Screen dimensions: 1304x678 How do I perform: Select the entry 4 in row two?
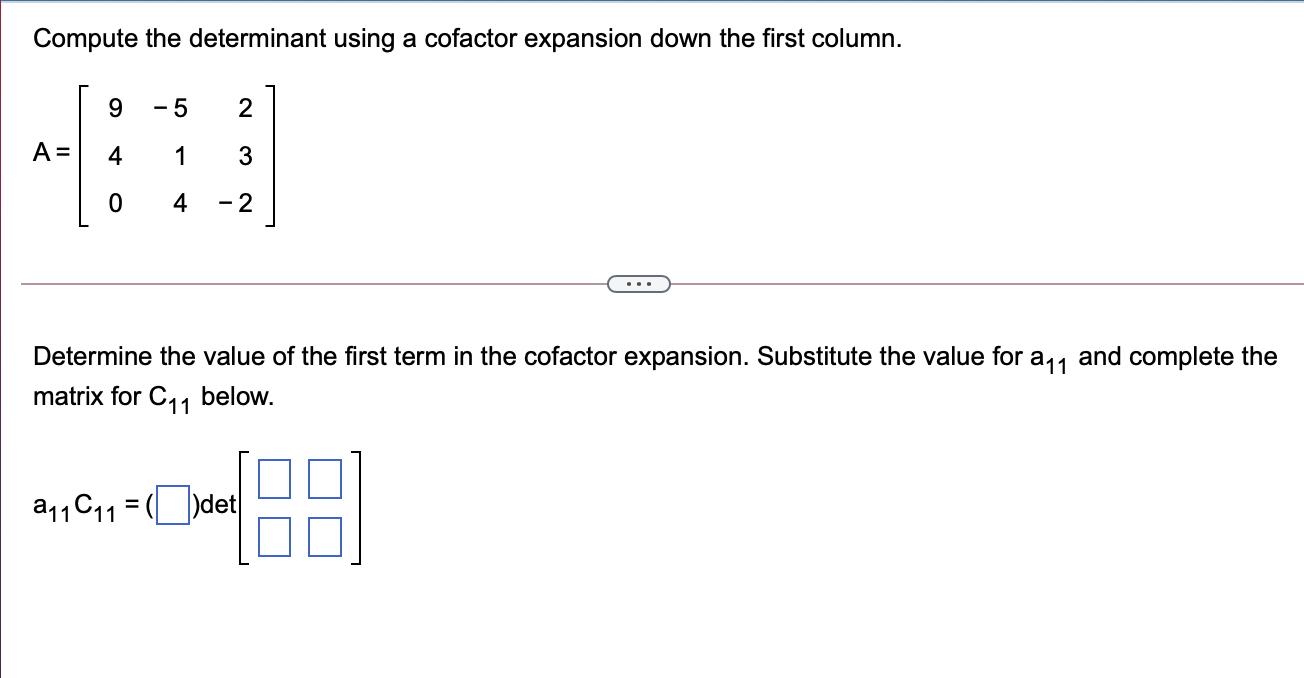coord(116,157)
